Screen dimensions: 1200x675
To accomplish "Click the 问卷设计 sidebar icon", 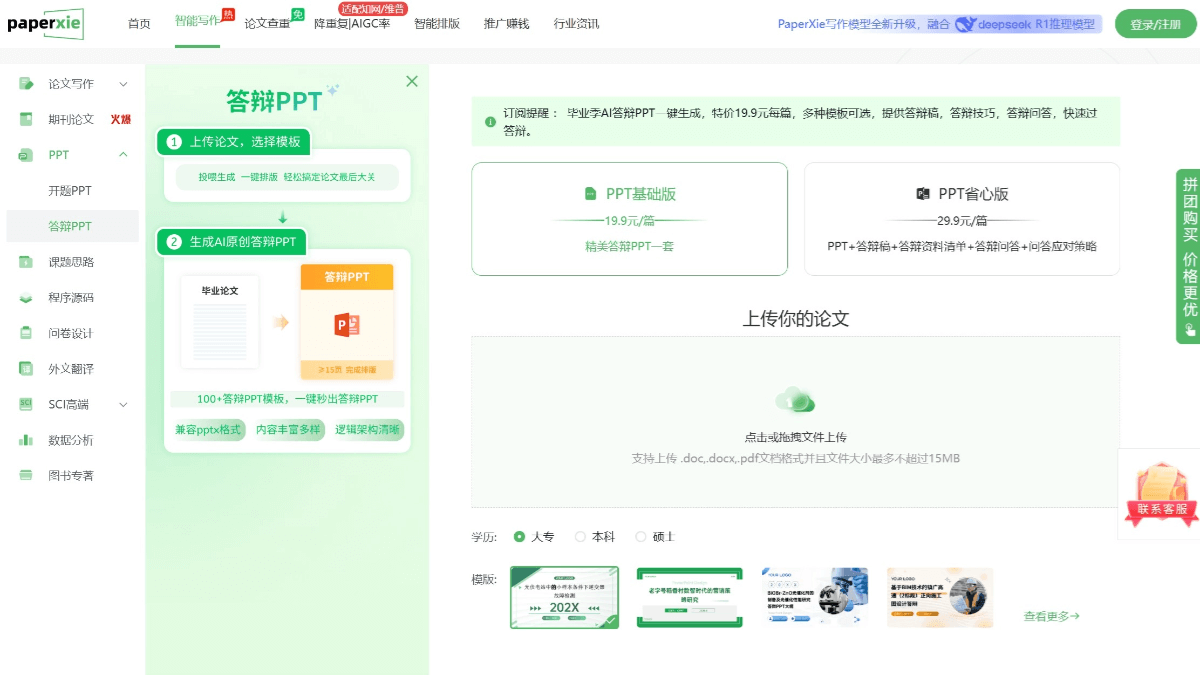I will click(27, 333).
